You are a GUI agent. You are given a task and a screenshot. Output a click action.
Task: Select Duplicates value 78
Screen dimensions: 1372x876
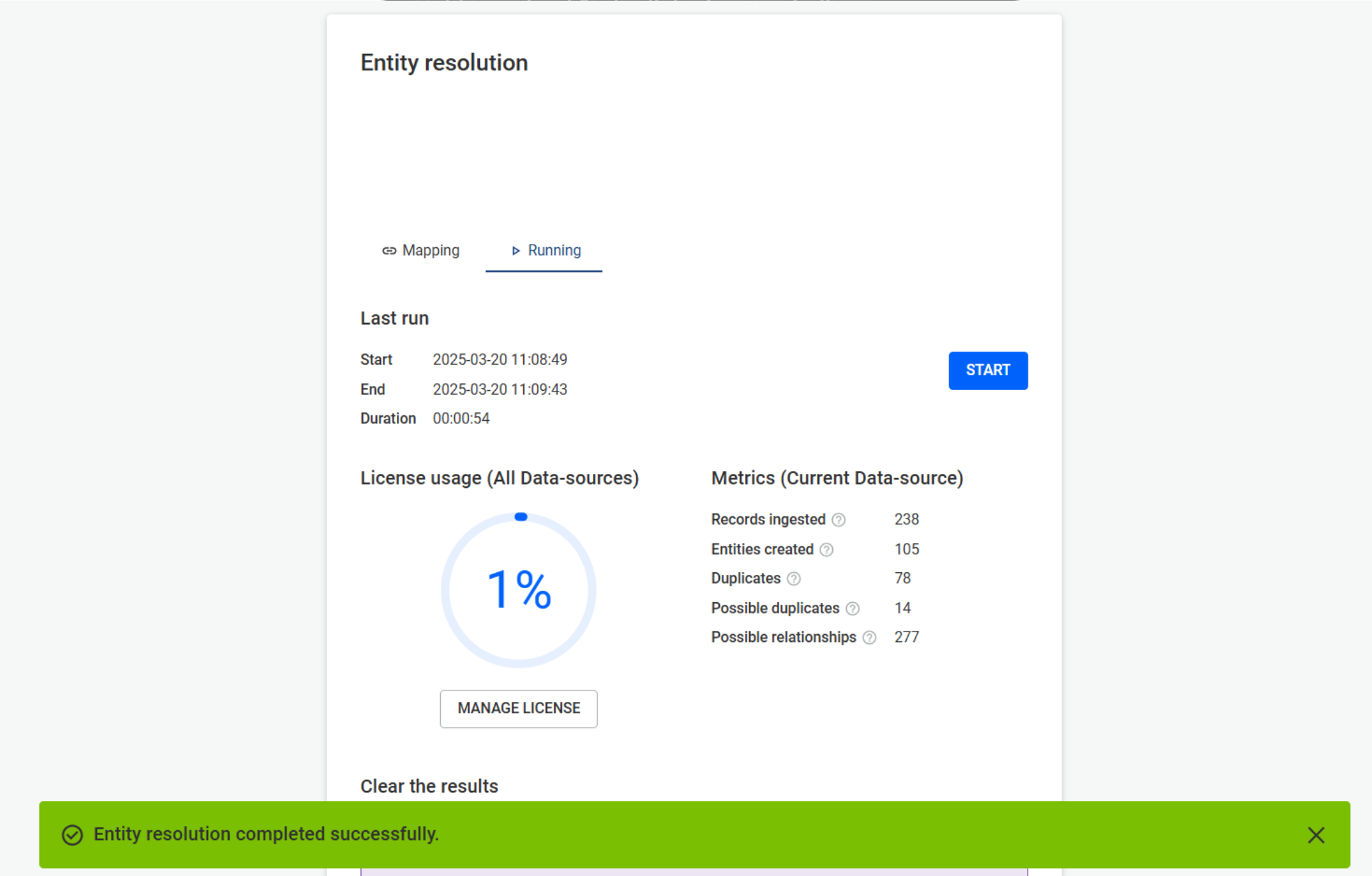[903, 578]
